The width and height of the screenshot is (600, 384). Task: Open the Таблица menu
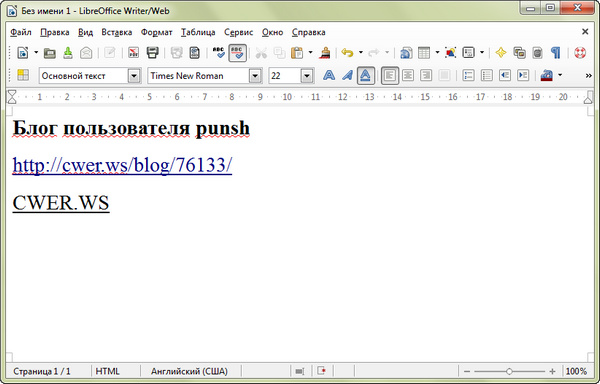pos(198,32)
